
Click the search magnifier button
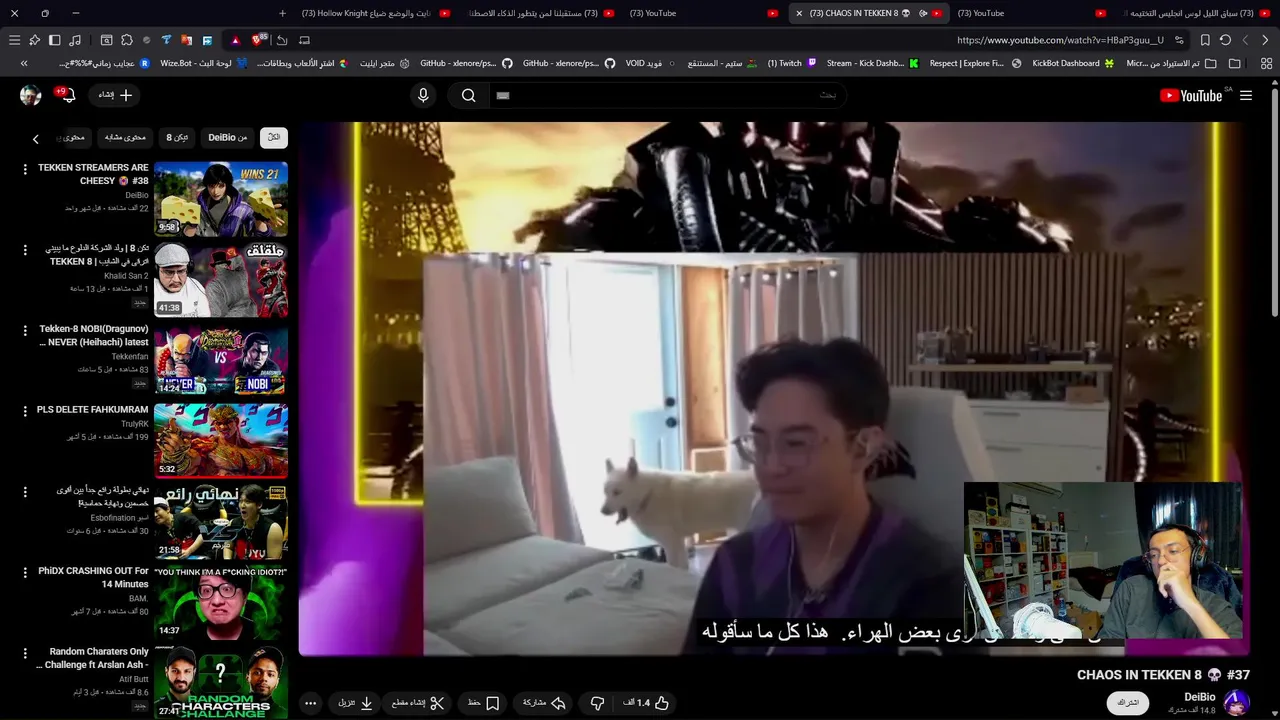coord(468,95)
